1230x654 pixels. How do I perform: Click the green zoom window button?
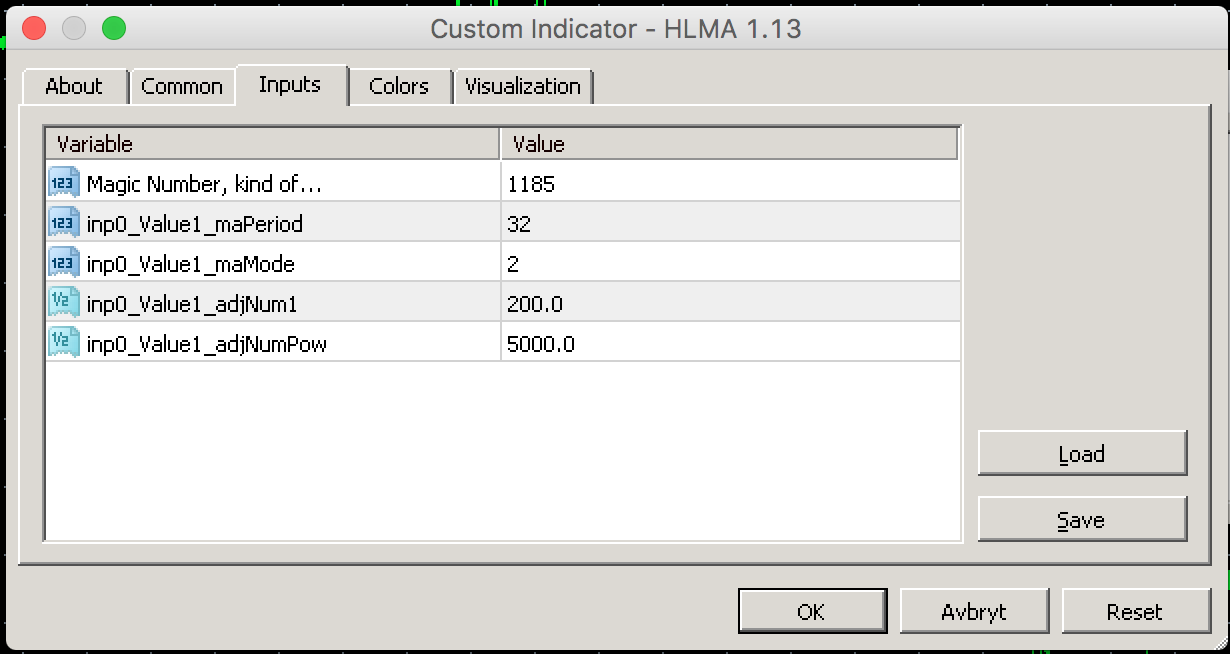[x=114, y=28]
